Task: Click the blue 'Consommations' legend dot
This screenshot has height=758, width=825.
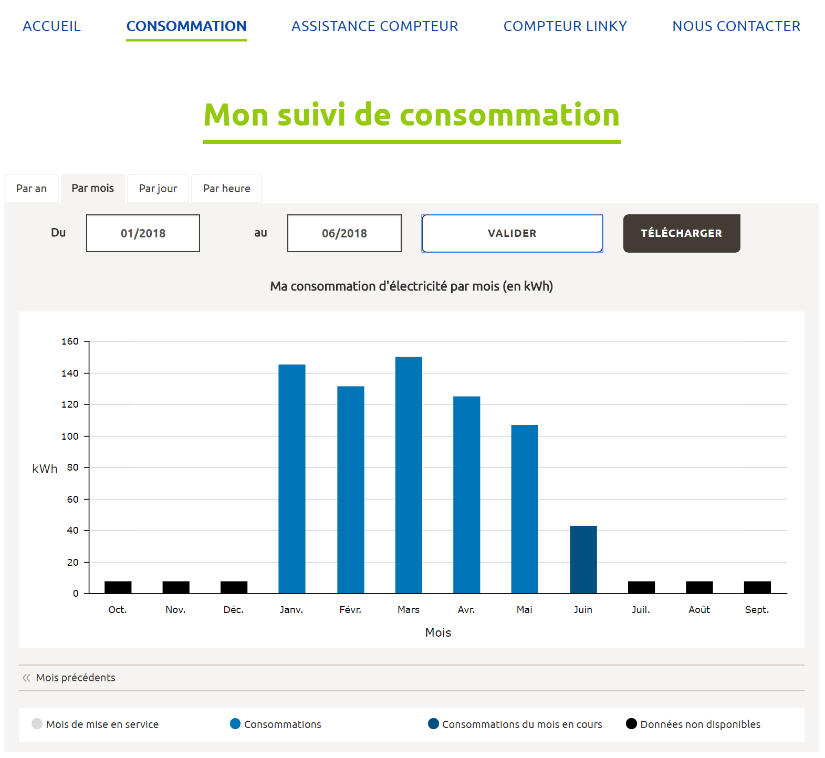Action: pos(235,724)
